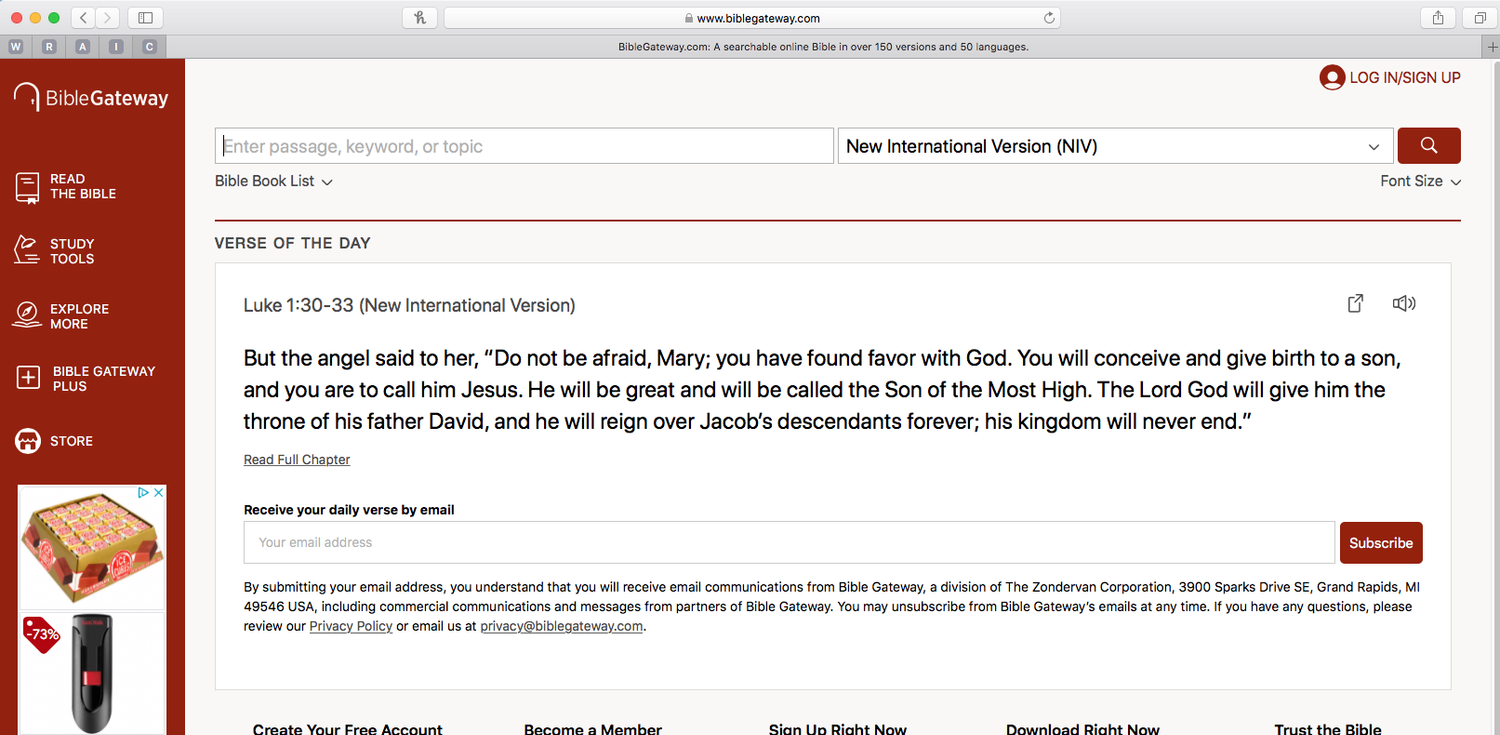The image size is (1500, 735).
Task: Open the C favorites bar bookmark
Action: [x=150, y=47]
